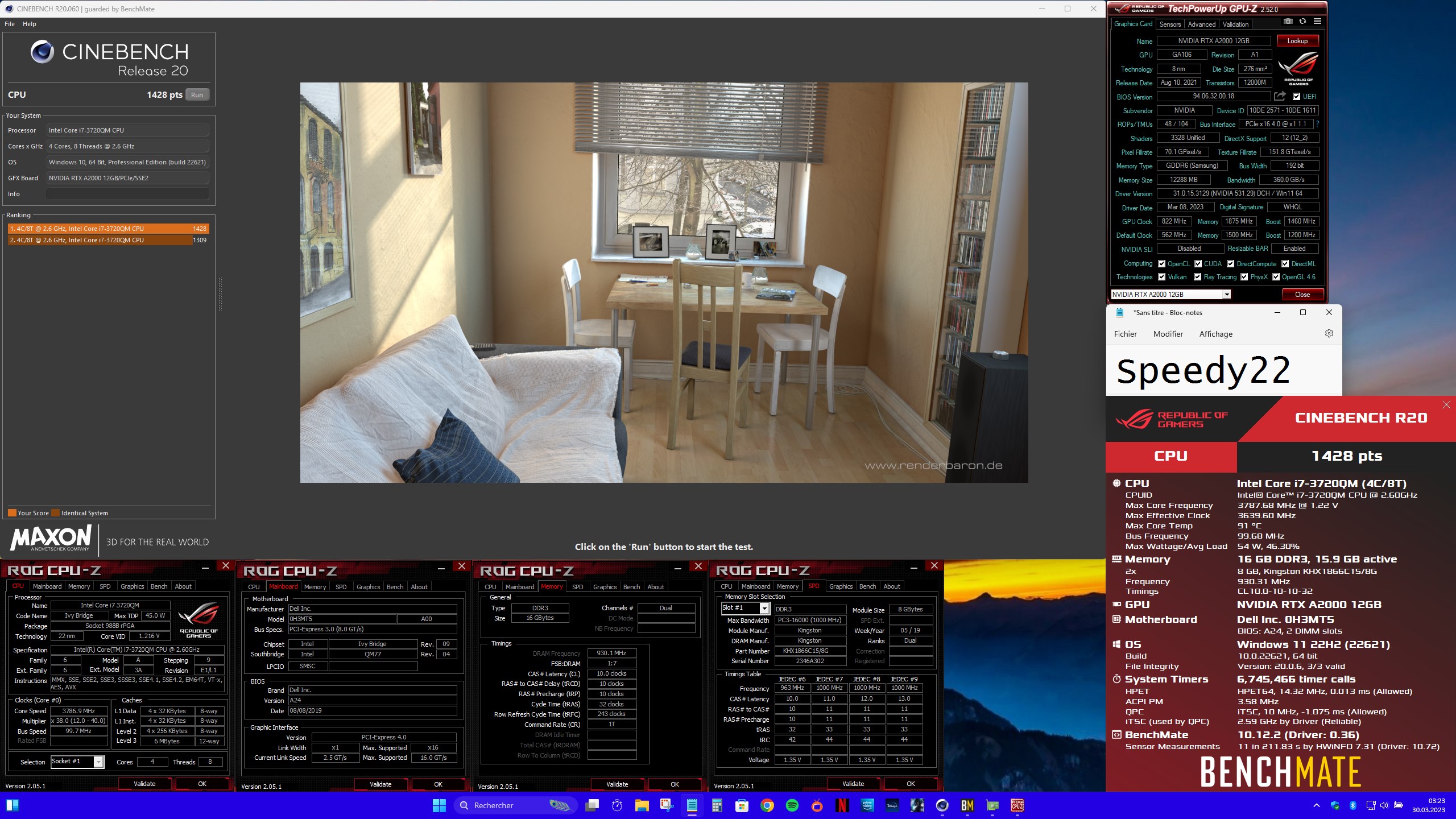Click the Cinebench rendered room image
The height and width of the screenshot is (819, 1456).
(x=664, y=283)
